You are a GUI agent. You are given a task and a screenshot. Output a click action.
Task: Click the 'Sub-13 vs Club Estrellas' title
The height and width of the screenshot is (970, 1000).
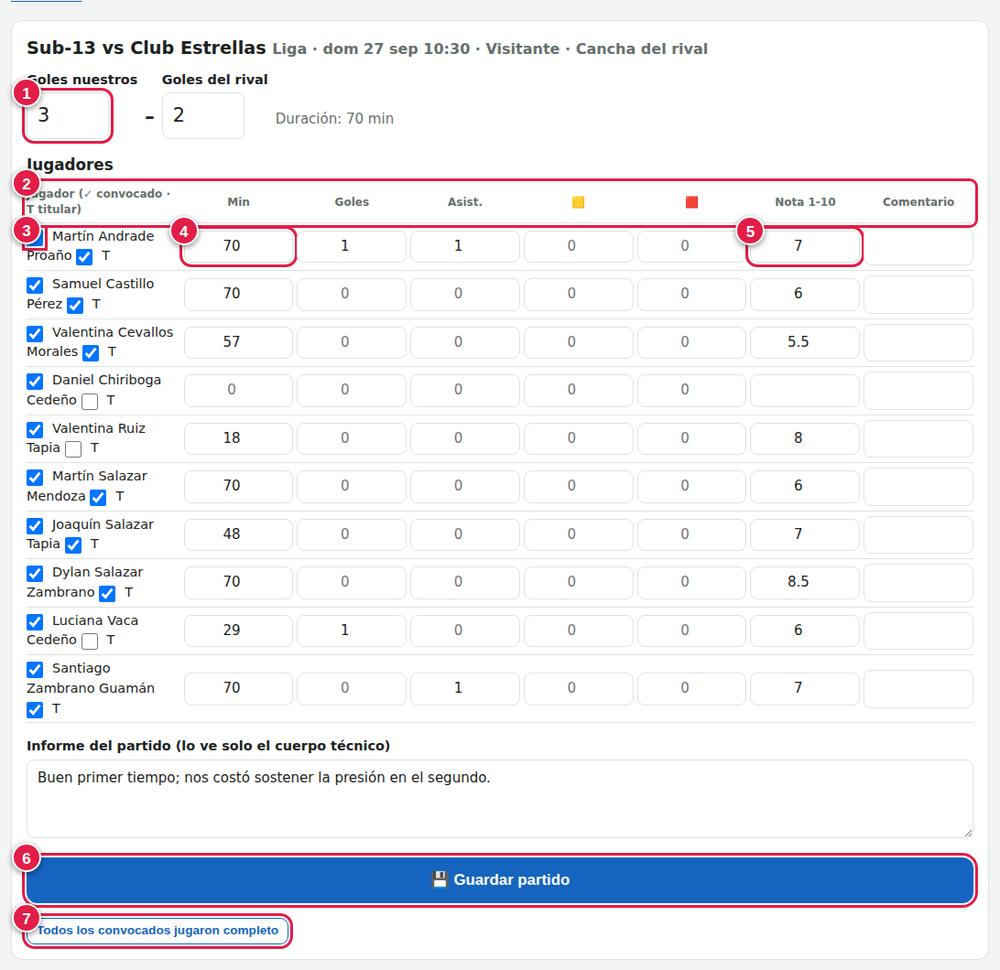[146, 48]
